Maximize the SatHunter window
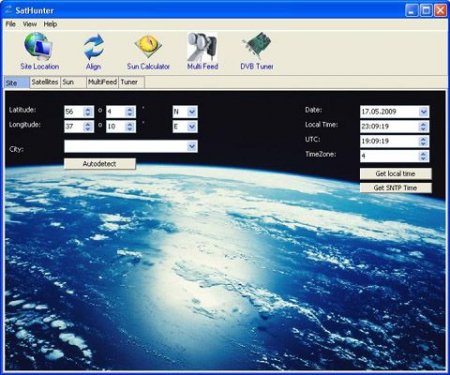This screenshot has width=450, height=375. [x=426, y=10]
